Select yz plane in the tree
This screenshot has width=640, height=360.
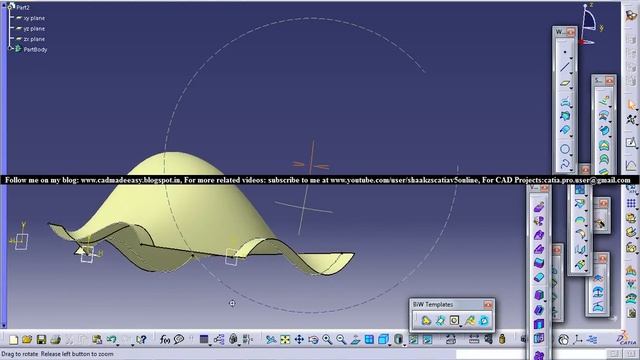(34, 29)
